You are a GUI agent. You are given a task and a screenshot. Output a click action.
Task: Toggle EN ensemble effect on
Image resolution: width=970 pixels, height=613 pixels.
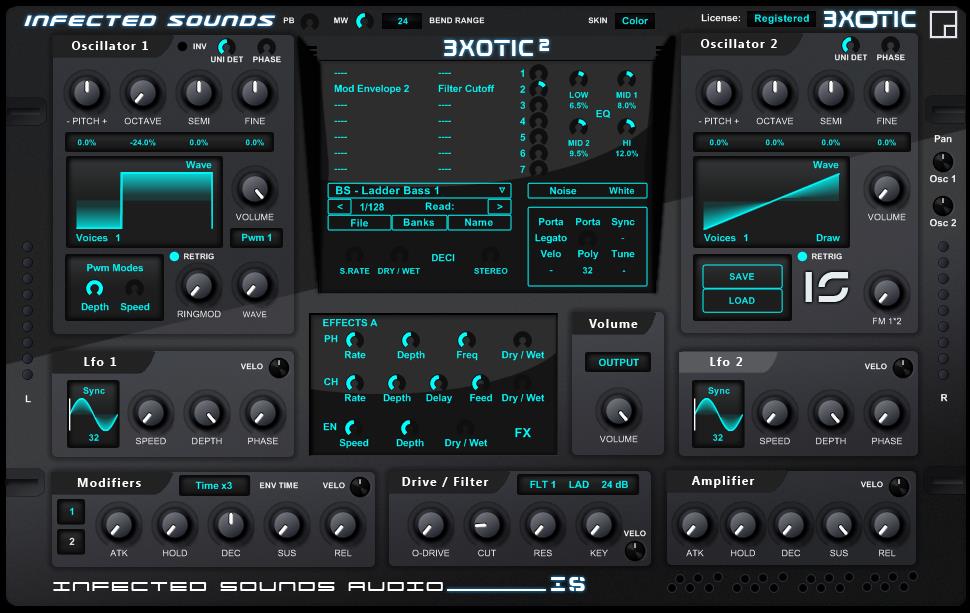tap(330, 427)
